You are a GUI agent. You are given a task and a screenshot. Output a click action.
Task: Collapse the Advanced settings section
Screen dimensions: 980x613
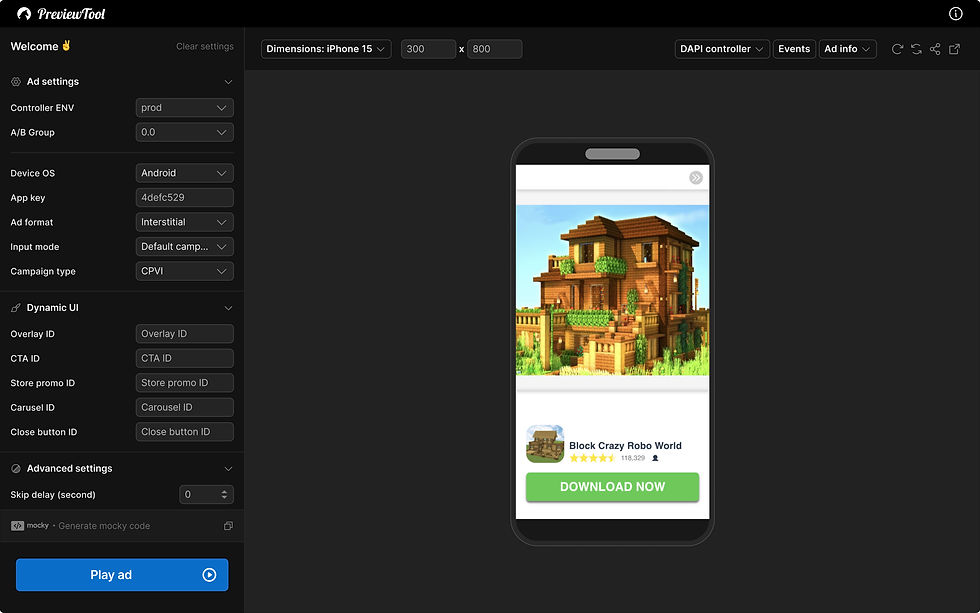pyautogui.click(x=228, y=469)
